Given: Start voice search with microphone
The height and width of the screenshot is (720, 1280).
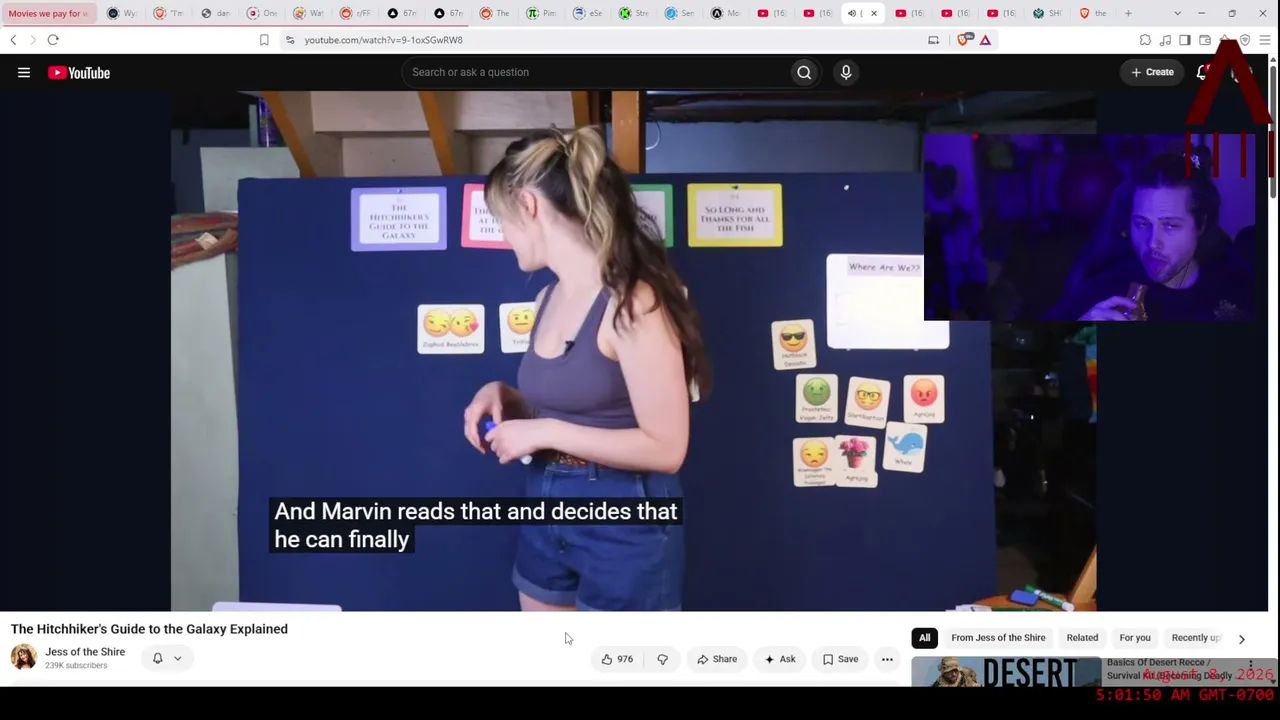Looking at the screenshot, I should [846, 72].
